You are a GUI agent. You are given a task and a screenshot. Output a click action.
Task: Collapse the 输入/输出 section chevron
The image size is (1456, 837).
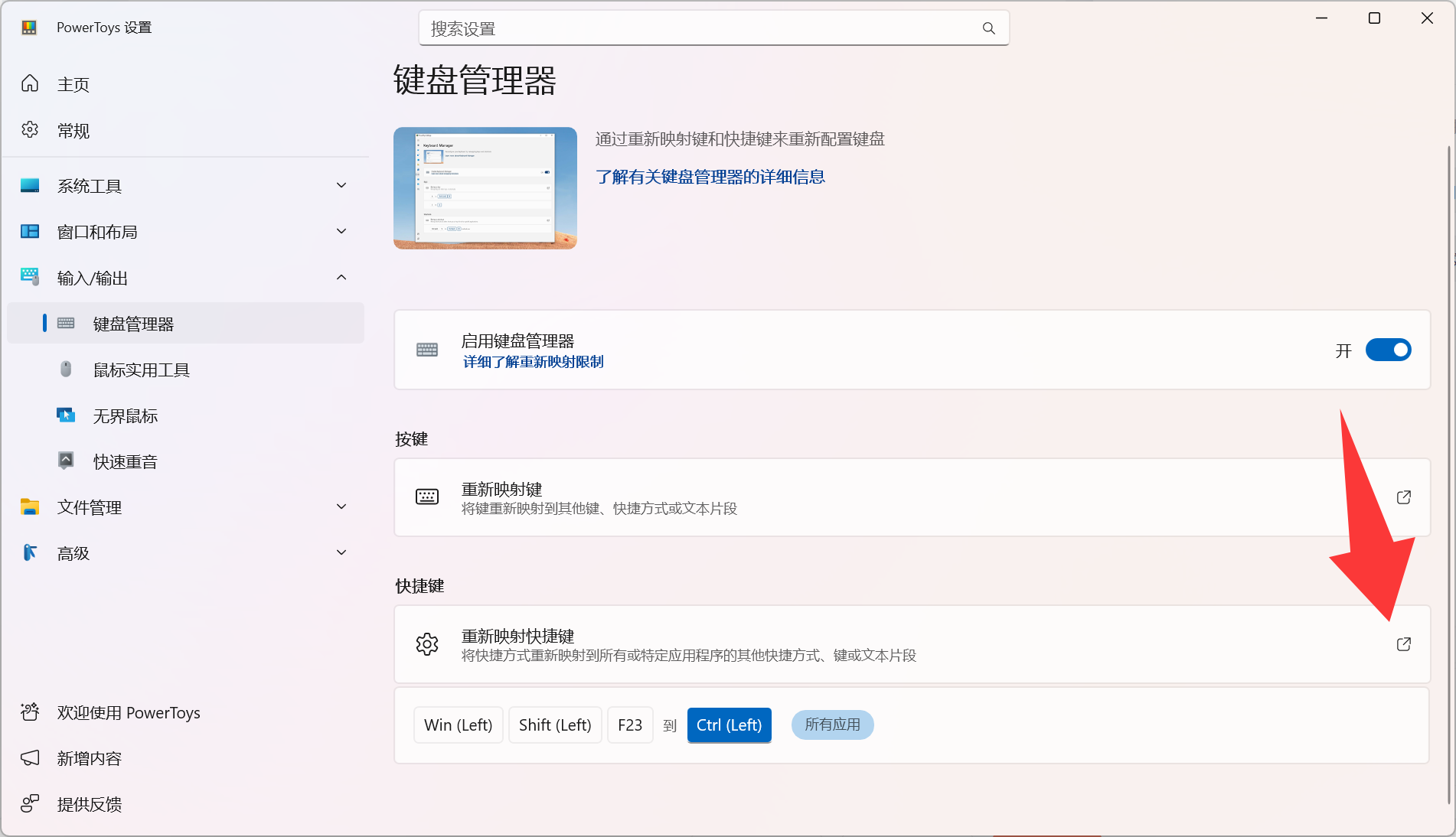click(x=341, y=277)
